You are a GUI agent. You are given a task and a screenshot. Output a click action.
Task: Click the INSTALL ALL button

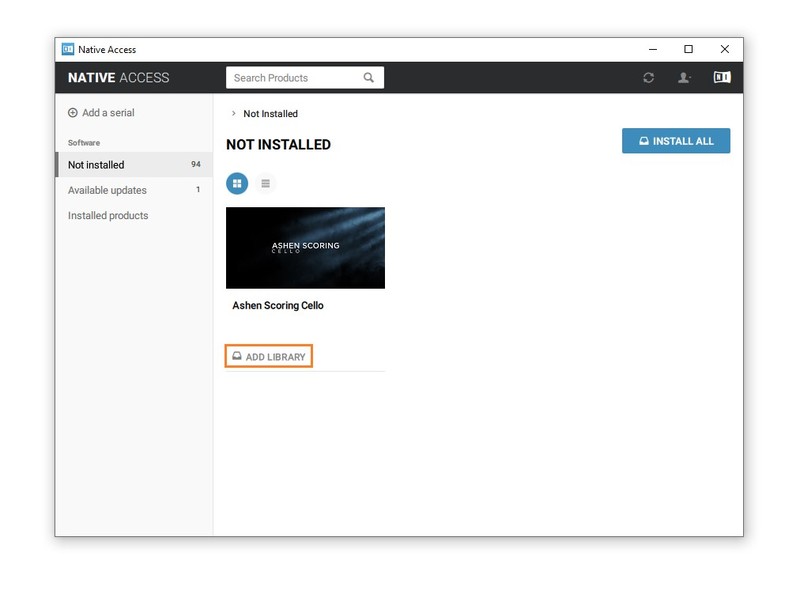tap(676, 141)
